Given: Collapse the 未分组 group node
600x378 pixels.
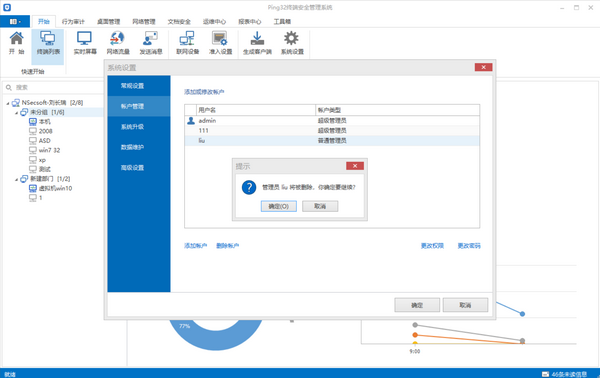Looking at the screenshot, I should 16,112.
